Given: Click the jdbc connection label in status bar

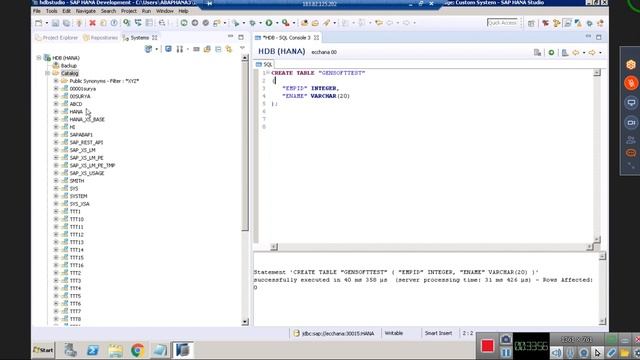Looking at the screenshot, I should pos(338,333).
